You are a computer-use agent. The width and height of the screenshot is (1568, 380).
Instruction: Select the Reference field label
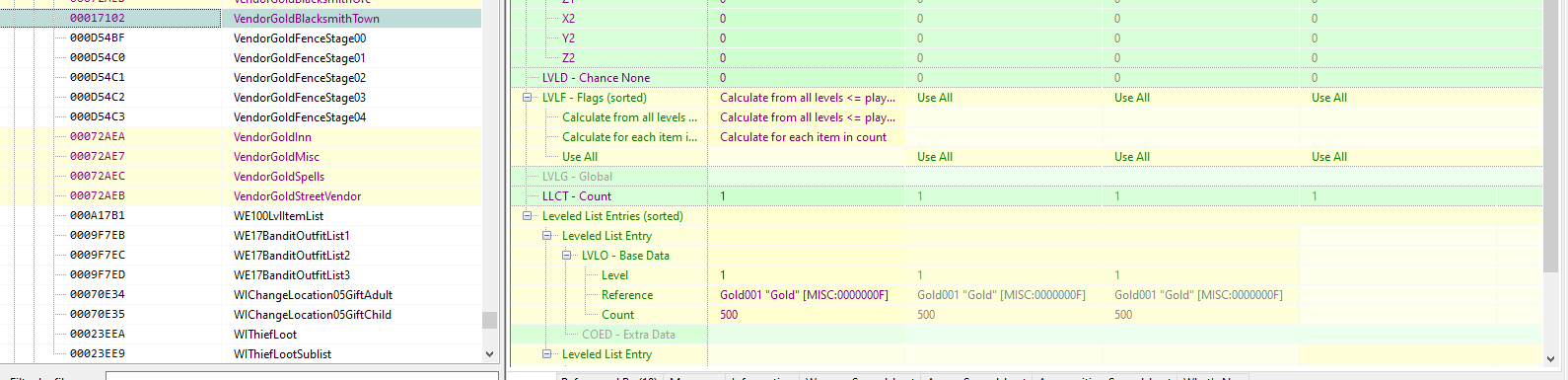[627, 295]
